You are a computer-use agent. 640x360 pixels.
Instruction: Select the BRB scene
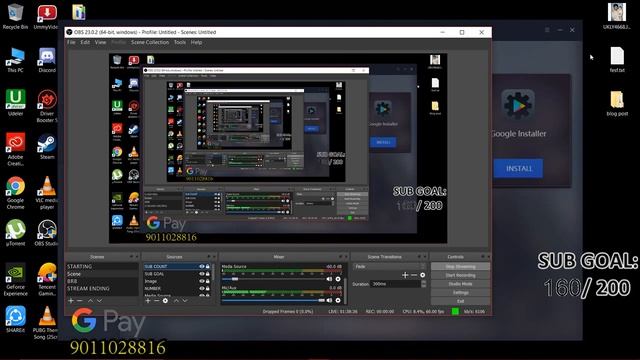(x=102, y=281)
